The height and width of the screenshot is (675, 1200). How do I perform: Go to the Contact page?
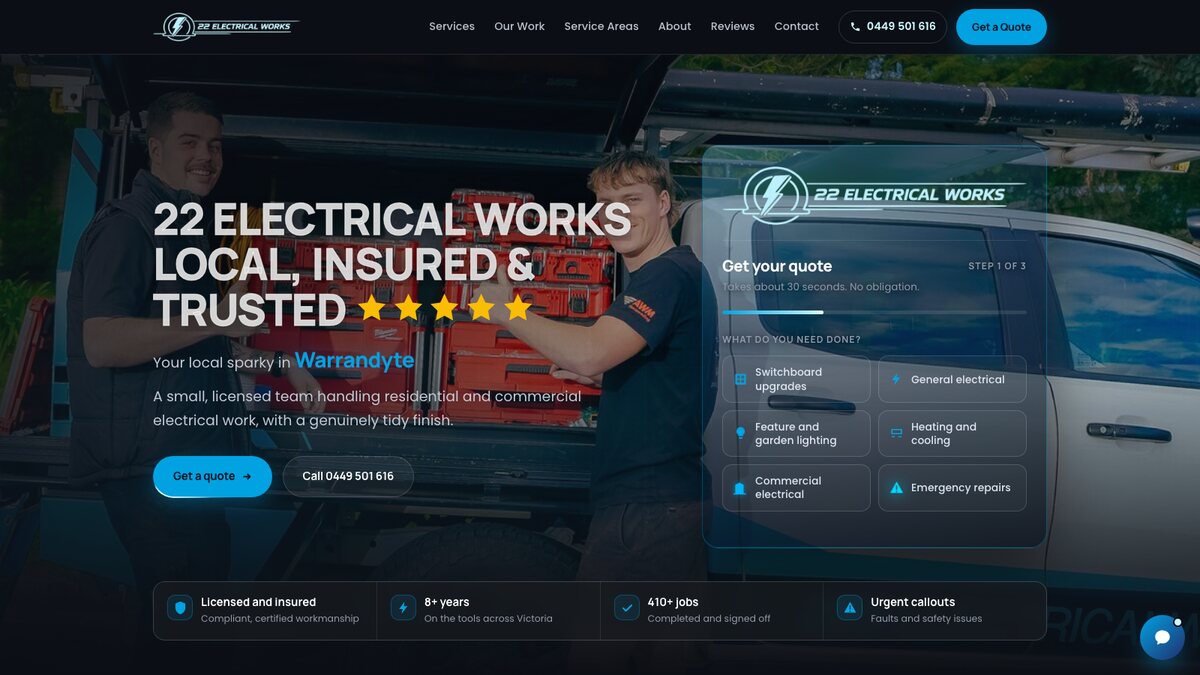pyautogui.click(x=796, y=27)
